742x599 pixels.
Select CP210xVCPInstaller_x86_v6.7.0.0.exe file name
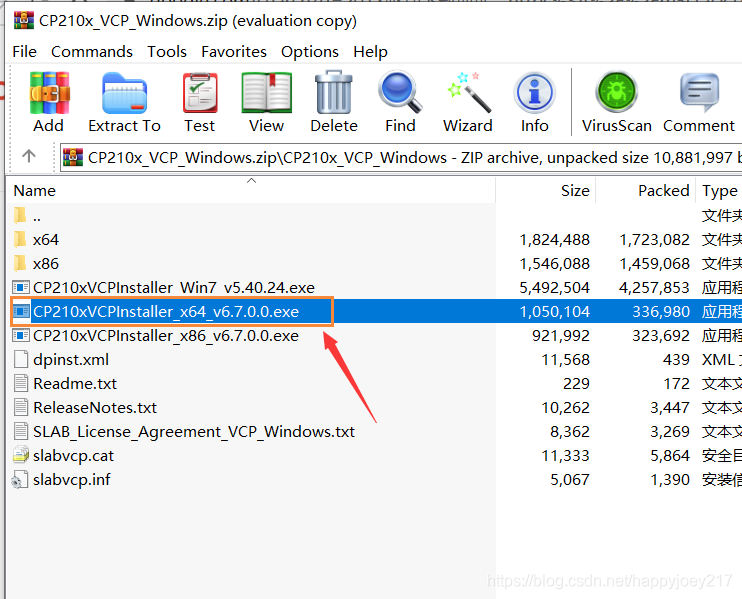point(166,335)
